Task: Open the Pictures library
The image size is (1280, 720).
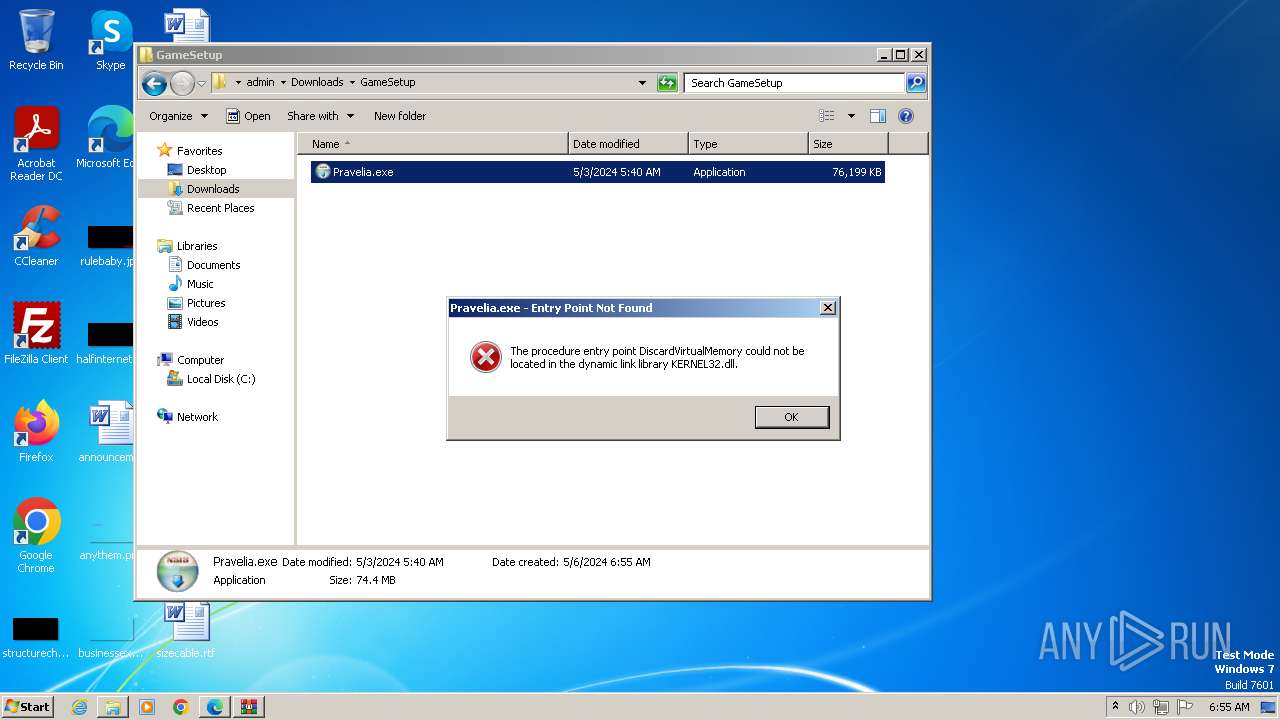Action: [205, 303]
